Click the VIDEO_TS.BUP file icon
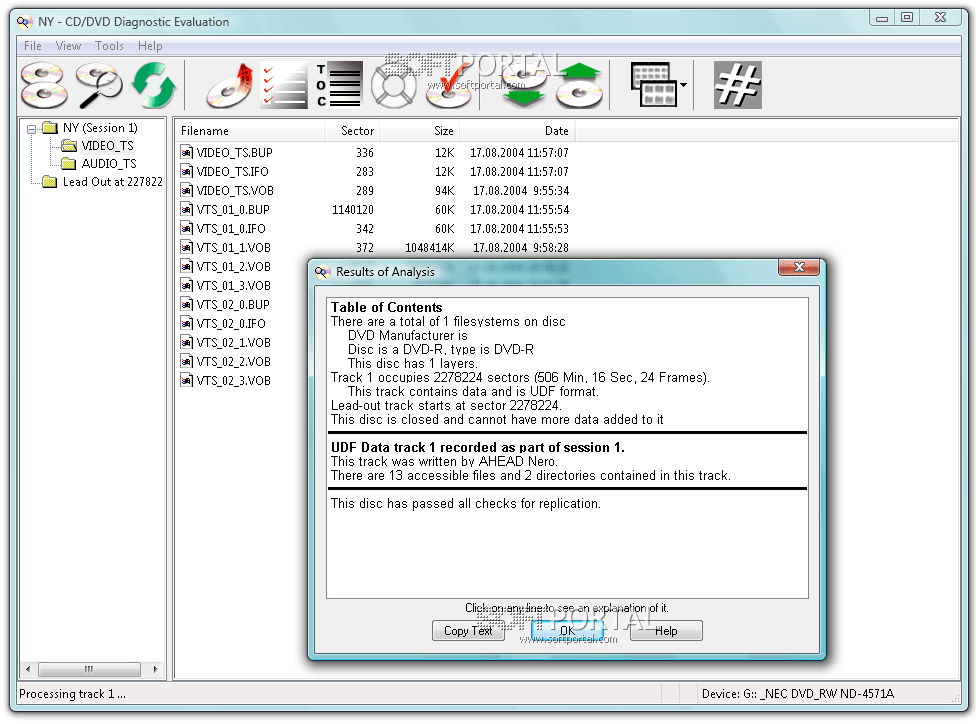This screenshot has height=724, width=976. pyautogui.click(x=186, y=152)
